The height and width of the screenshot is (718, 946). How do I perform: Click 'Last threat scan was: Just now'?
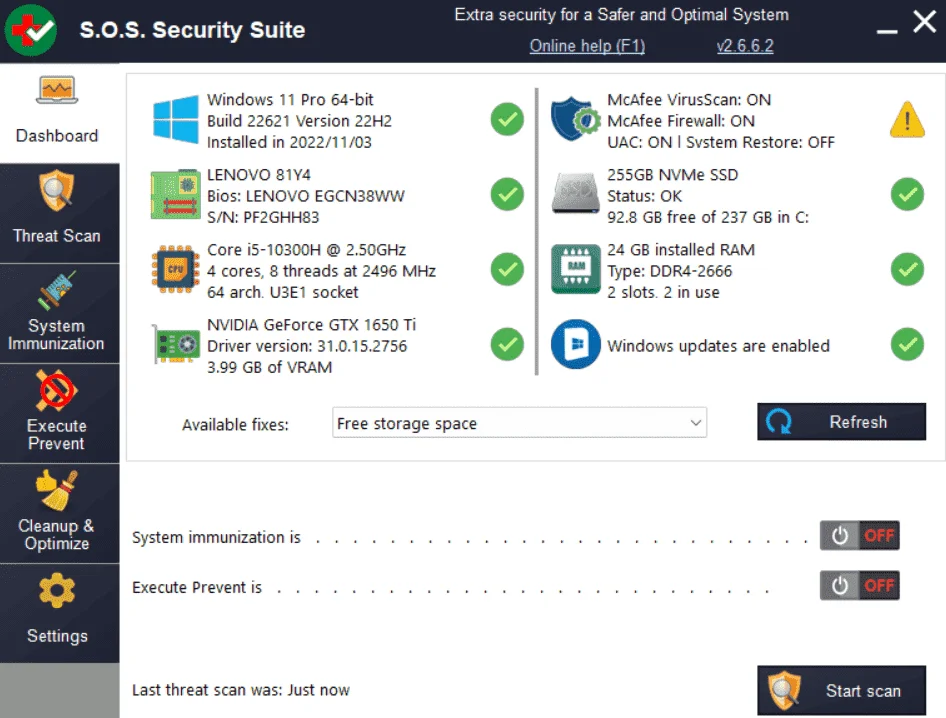pyautogui.click(x=241, y=690)
